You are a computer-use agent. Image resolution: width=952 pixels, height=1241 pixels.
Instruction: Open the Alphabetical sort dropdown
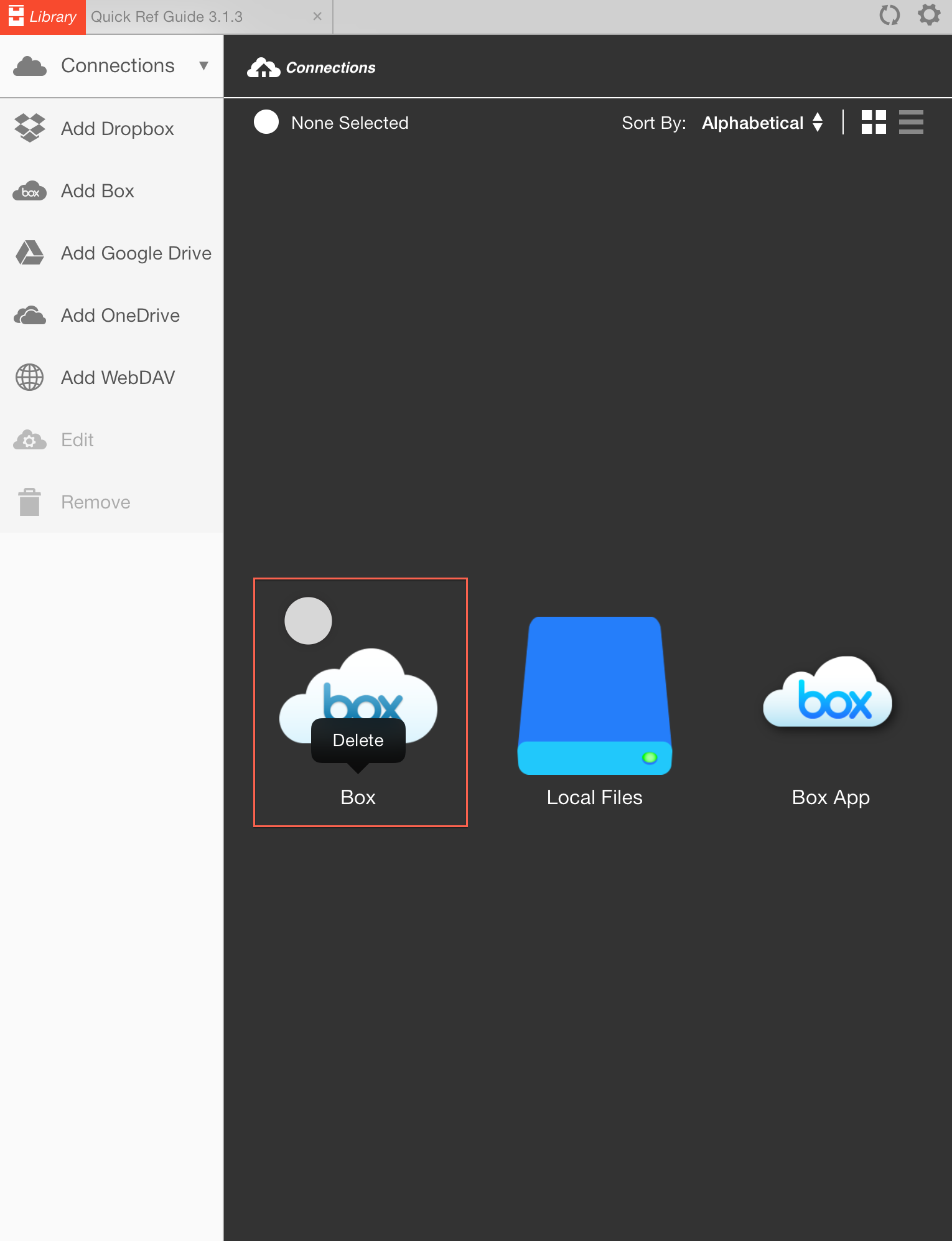pyautogui.click(x=752, y=123)
